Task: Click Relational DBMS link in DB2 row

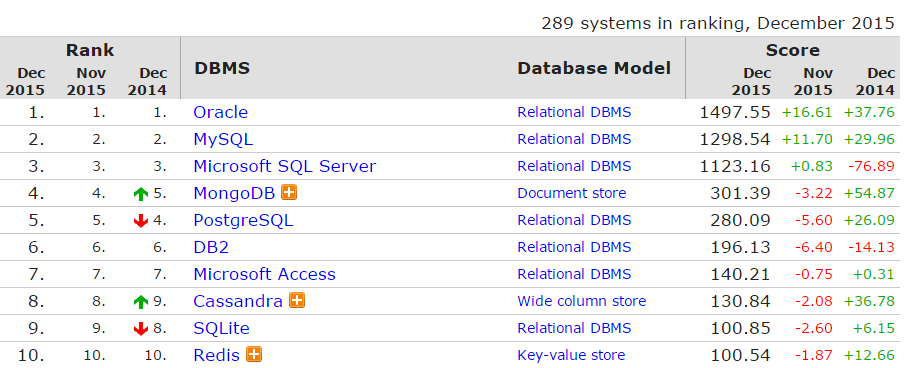Action: click(574, 247)
